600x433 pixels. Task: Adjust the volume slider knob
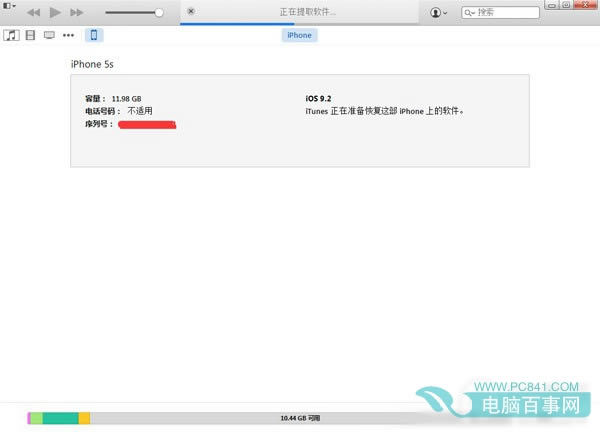tap(159, 13)
